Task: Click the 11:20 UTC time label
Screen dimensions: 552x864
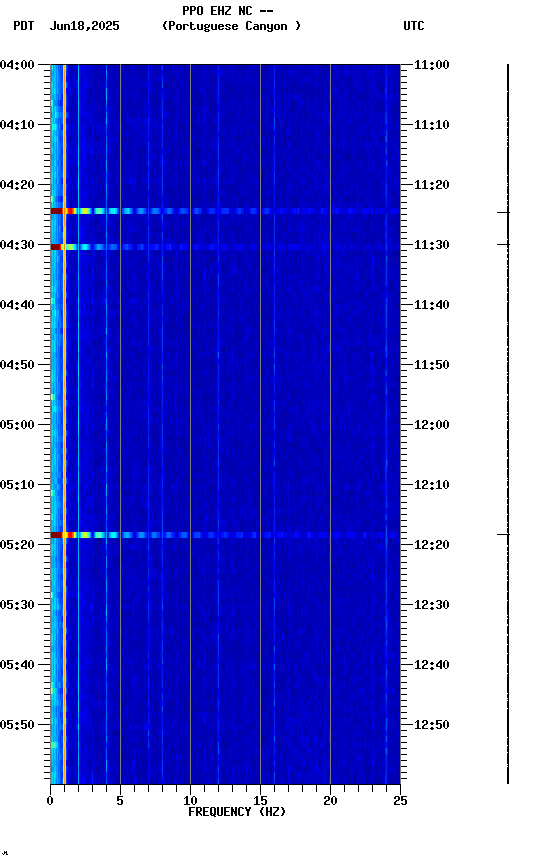Action: pyautogui.click(x=431, y=185)
